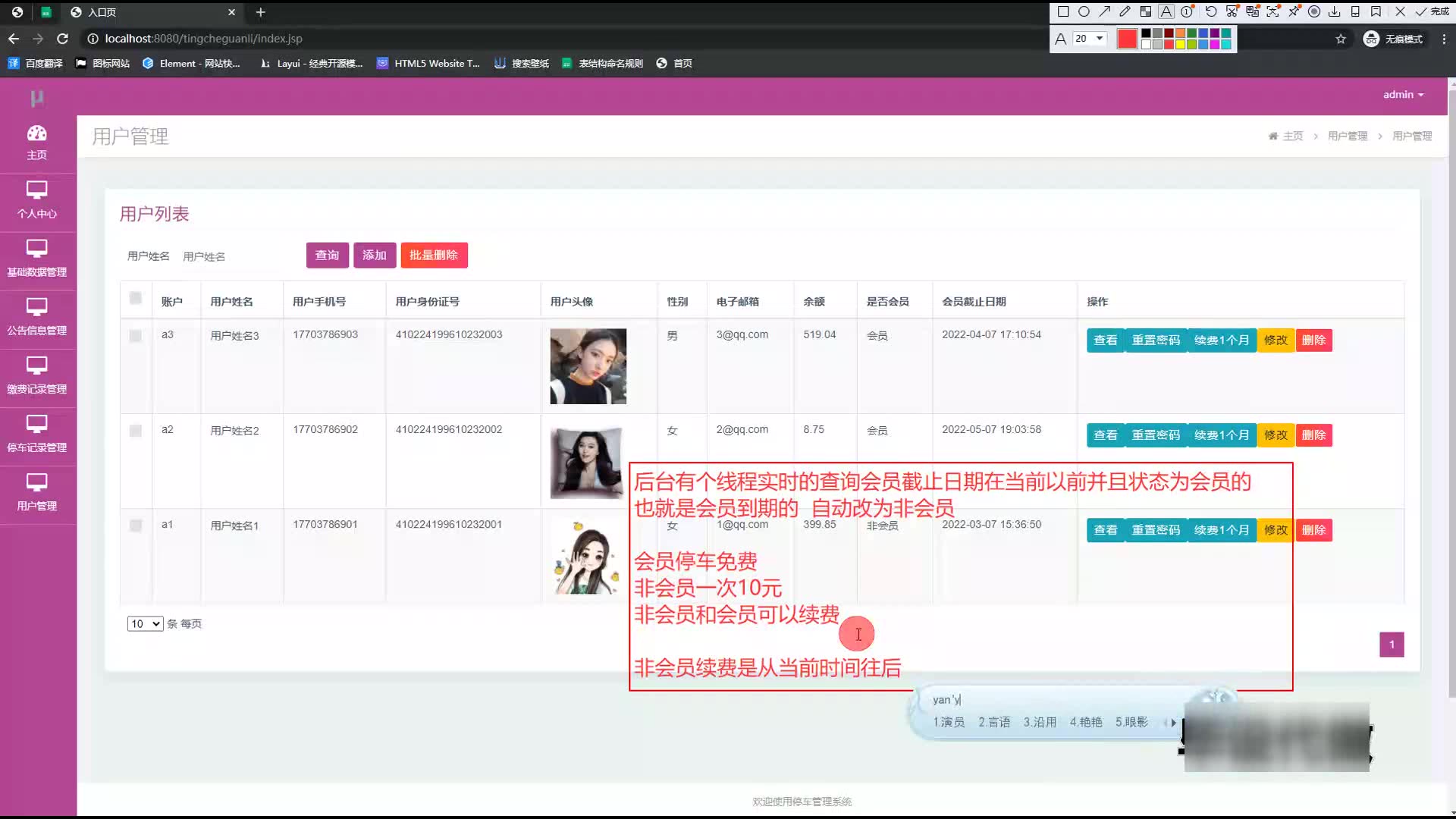
Task: Toggle the select-all checkbox in the table header
Action: click(x=136, y=298)
